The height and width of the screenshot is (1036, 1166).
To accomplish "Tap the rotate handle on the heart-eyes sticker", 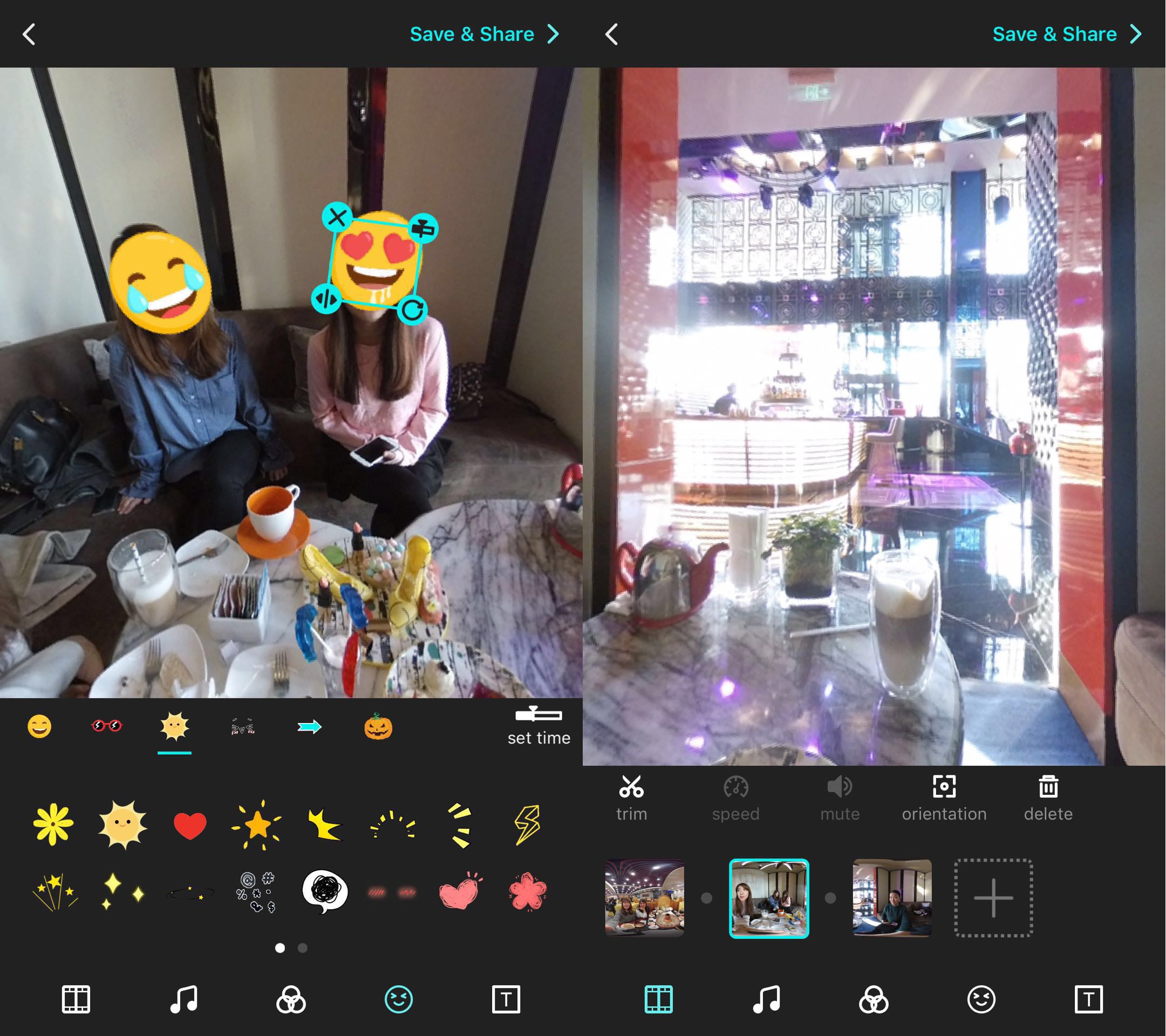I will [413, 310].
